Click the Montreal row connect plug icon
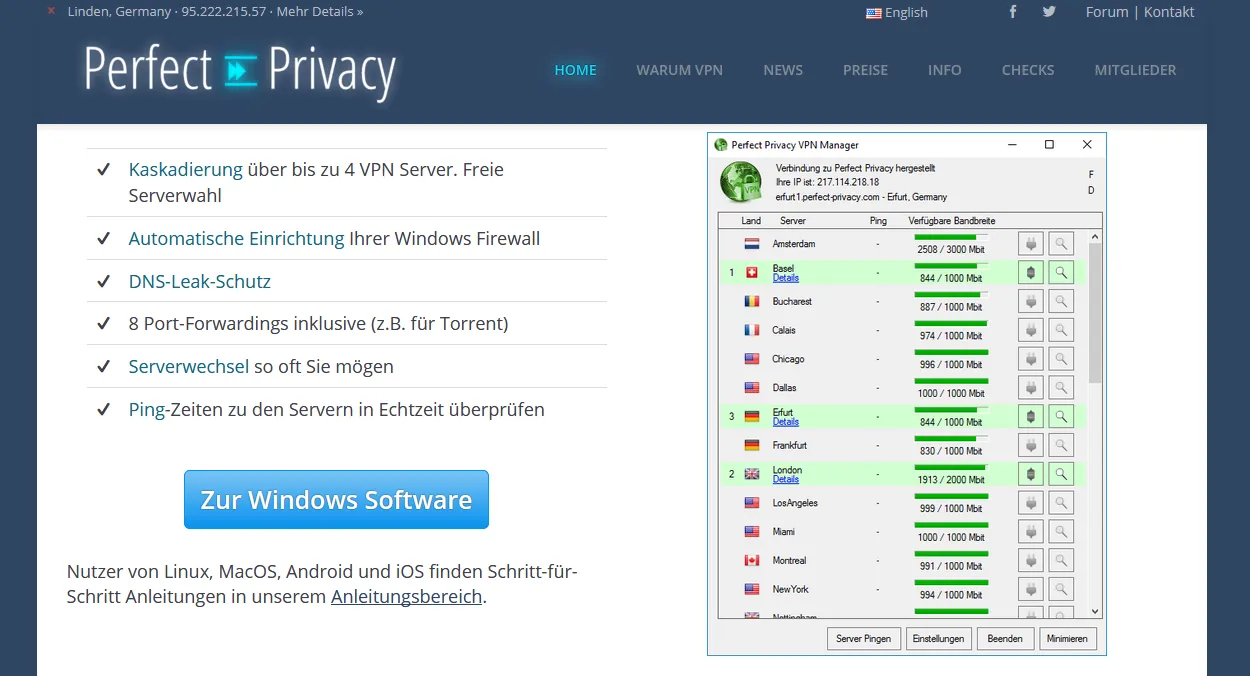This screenshot has height=676, width=1250. pos(1031,560)
